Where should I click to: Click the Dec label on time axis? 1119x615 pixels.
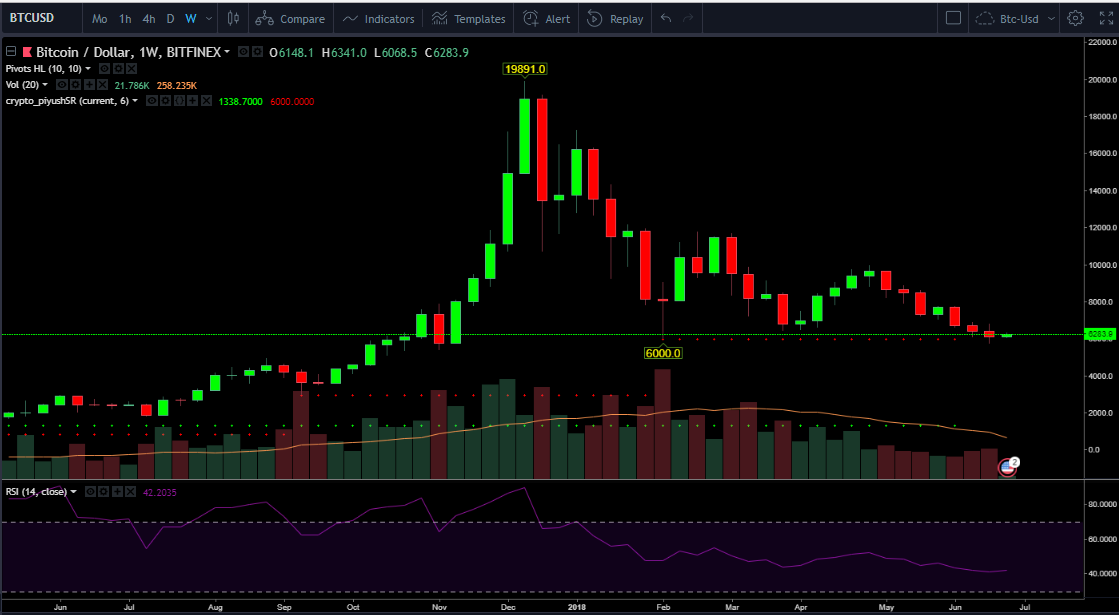tap(508, 607)
